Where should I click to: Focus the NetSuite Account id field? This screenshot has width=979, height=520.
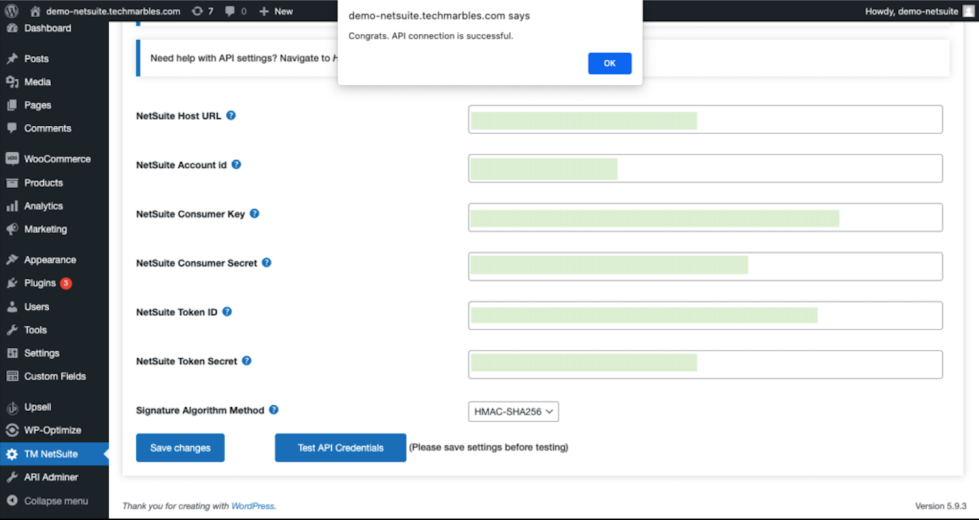706,169
